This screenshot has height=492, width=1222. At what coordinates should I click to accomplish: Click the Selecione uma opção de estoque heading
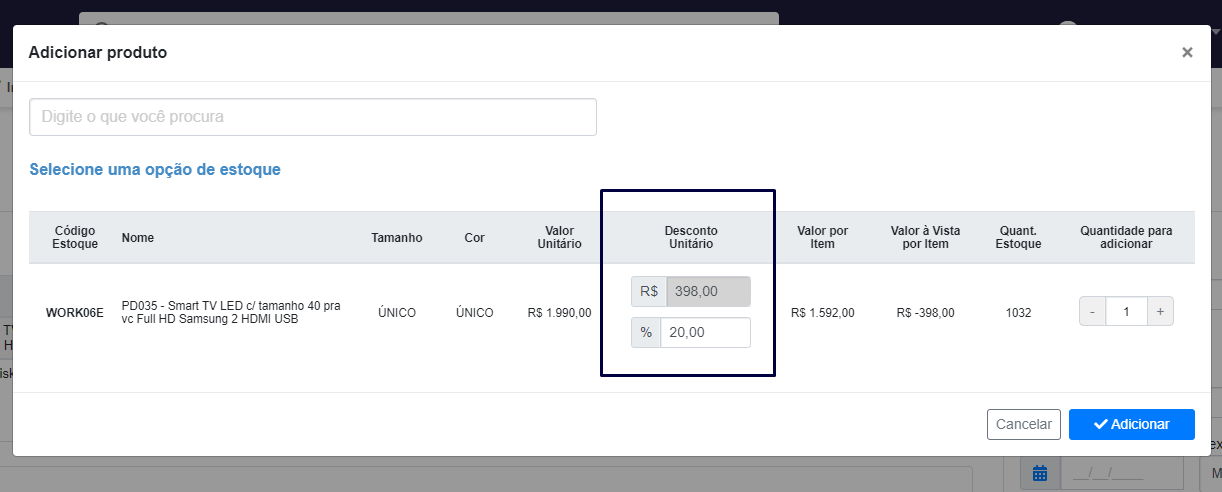155,170
